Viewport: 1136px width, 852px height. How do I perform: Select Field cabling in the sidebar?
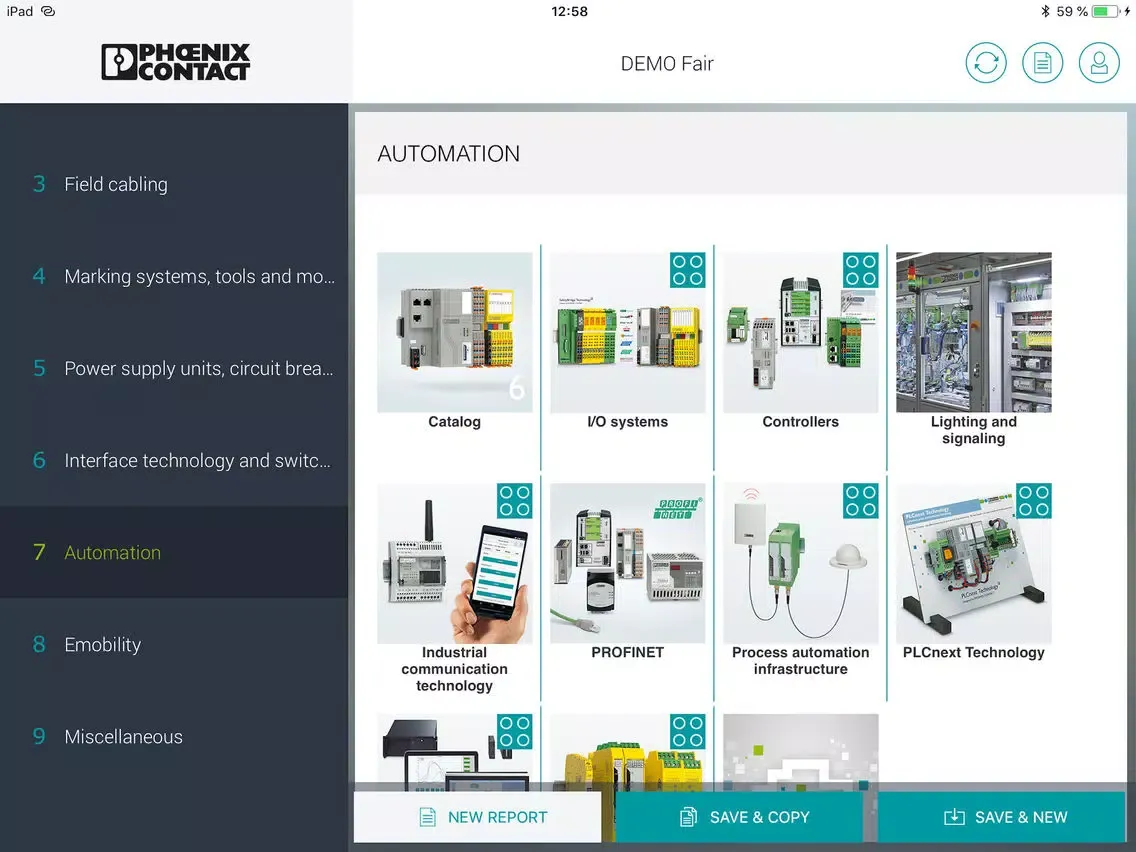pyautogui.click(x=174, y=184)
